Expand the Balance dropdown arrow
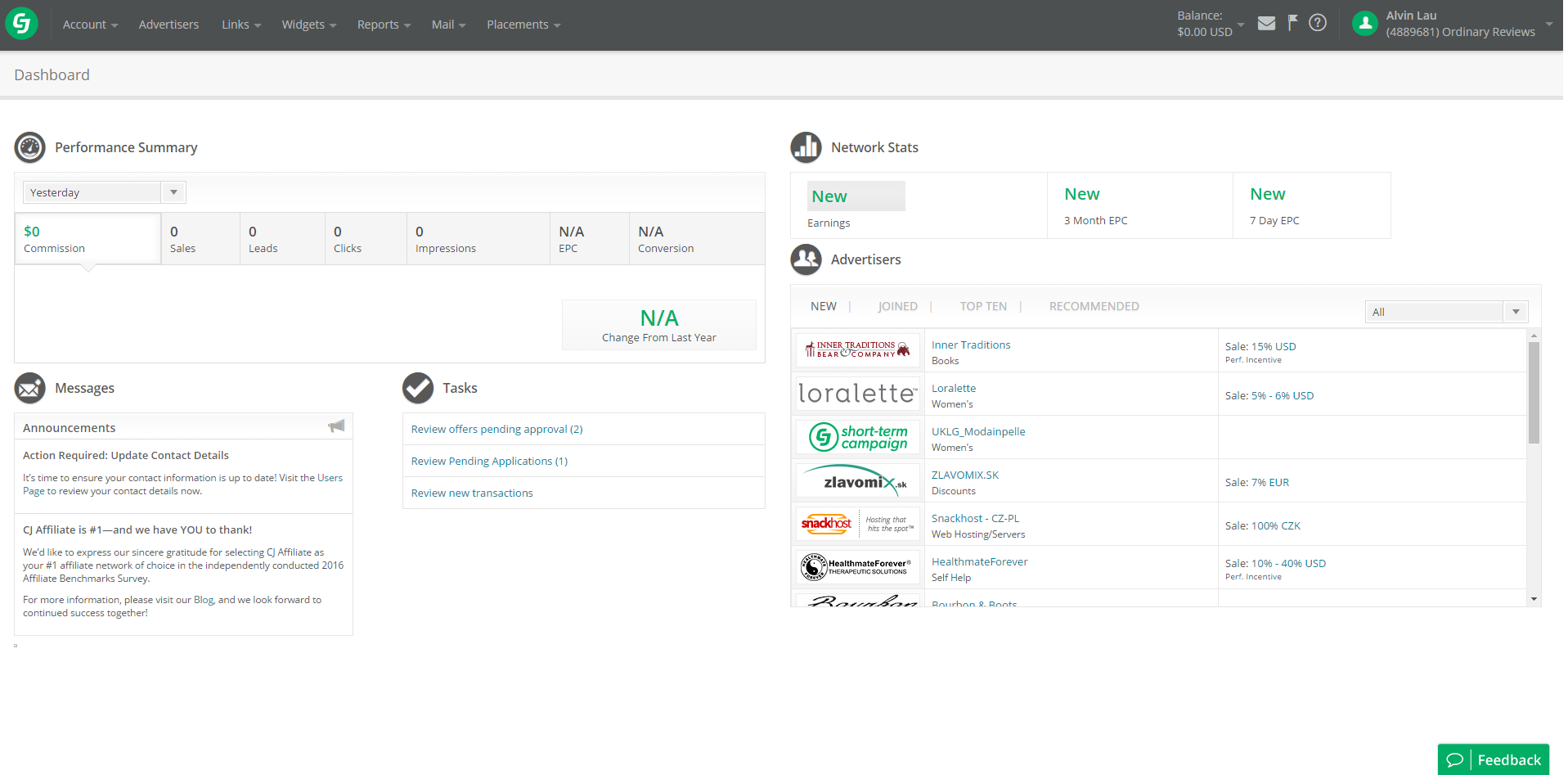The image size is (1568, 775). (1241, 25)
